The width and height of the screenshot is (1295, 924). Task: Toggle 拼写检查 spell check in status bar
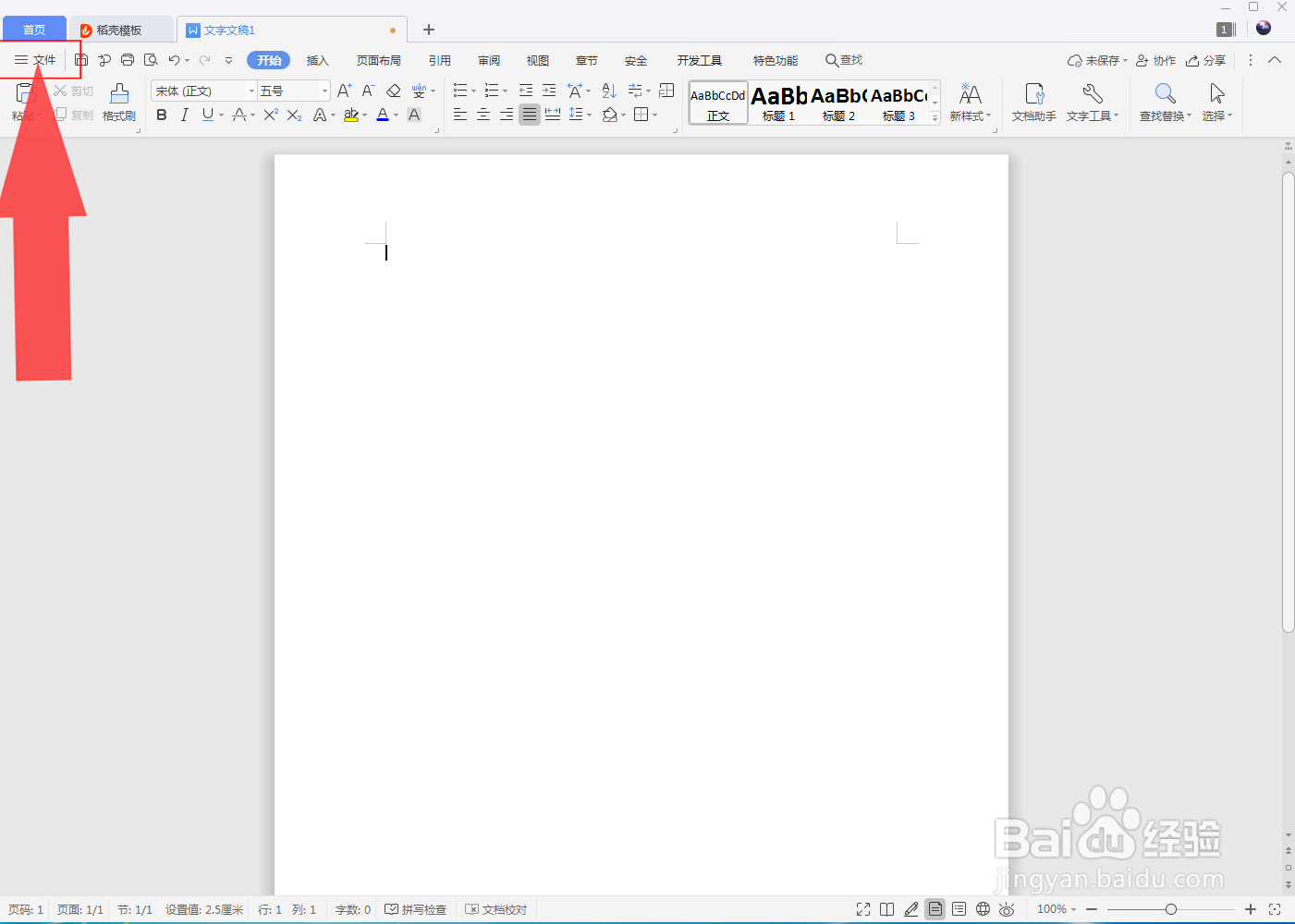tap(416, 909)
